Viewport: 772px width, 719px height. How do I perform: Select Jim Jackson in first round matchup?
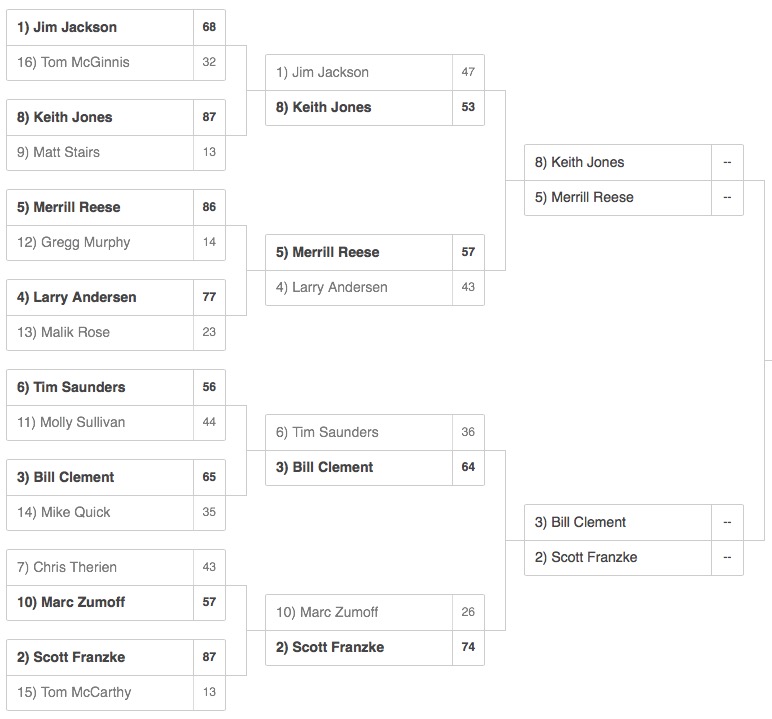116,28
